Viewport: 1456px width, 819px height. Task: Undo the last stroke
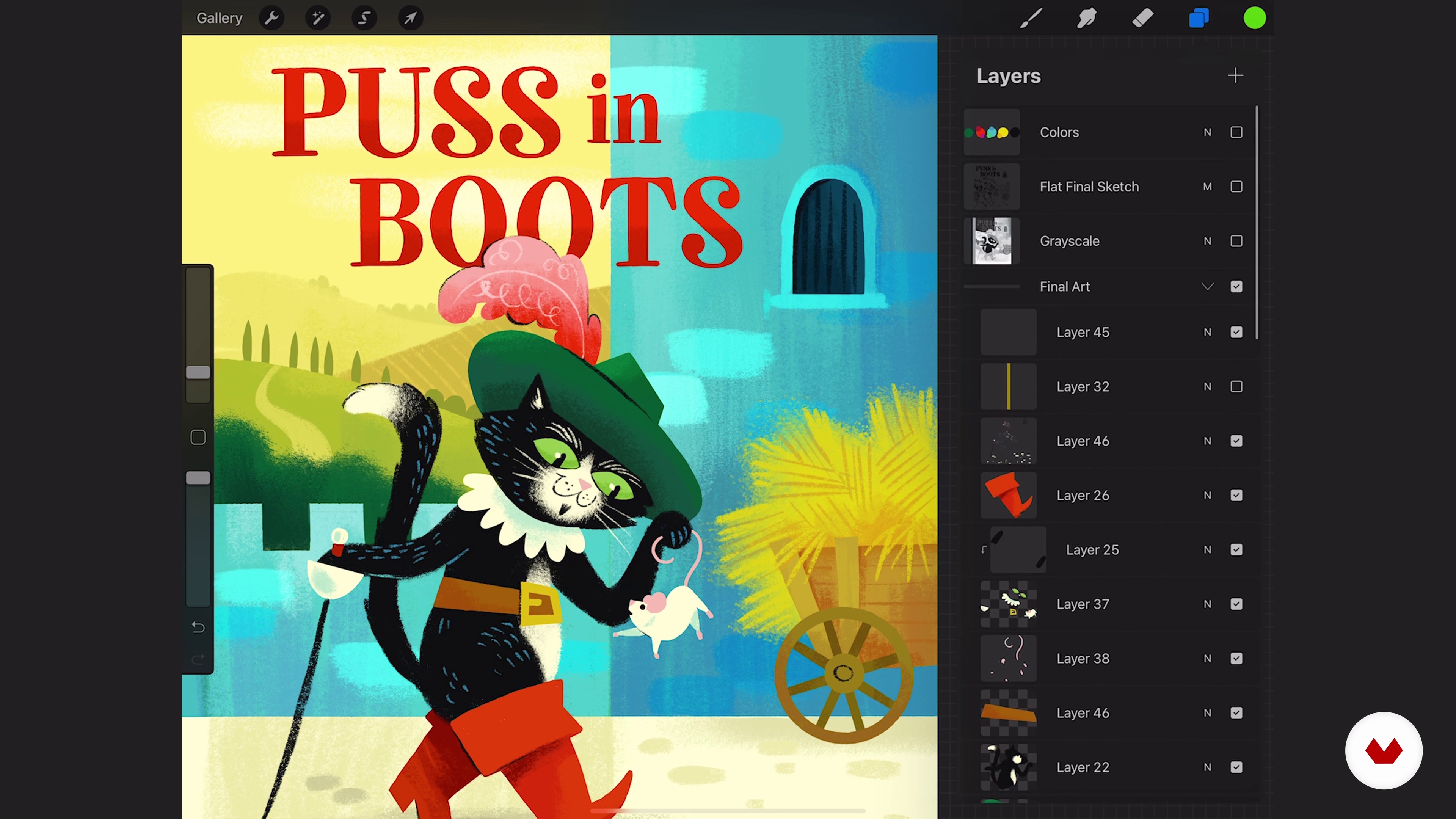(198, 628)
